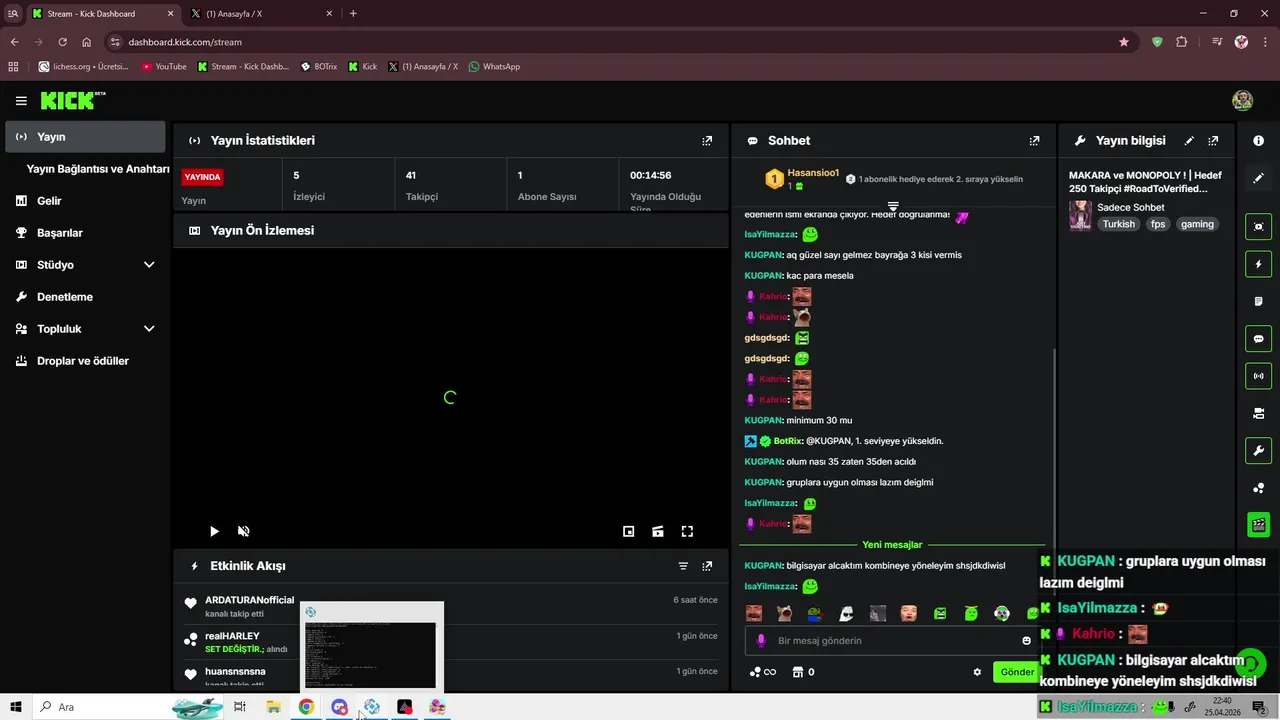Viewport: 1280px width, 720px height.
Task: Open the Etkinlik Akışı filter icon
Action: [683, 566]
